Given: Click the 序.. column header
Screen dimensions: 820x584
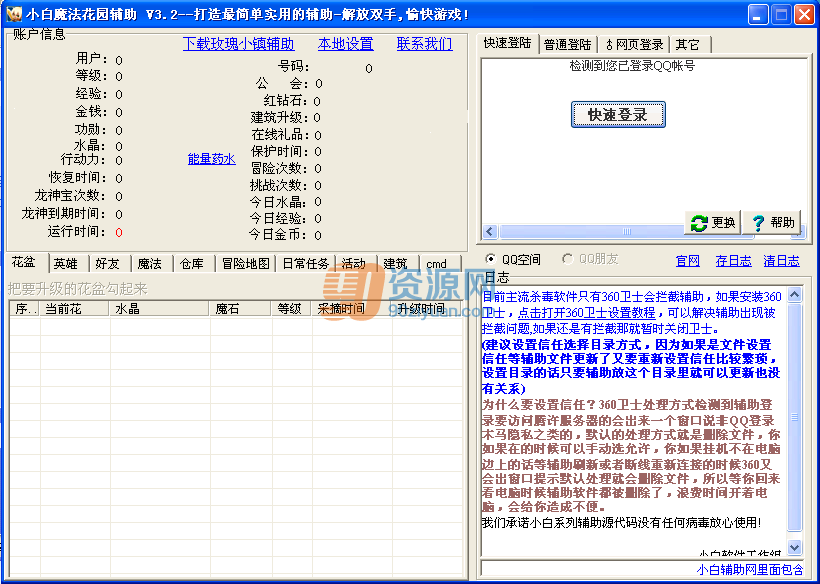Looking at the screenshot, I should pyautogui.click(x=25, y=309).
